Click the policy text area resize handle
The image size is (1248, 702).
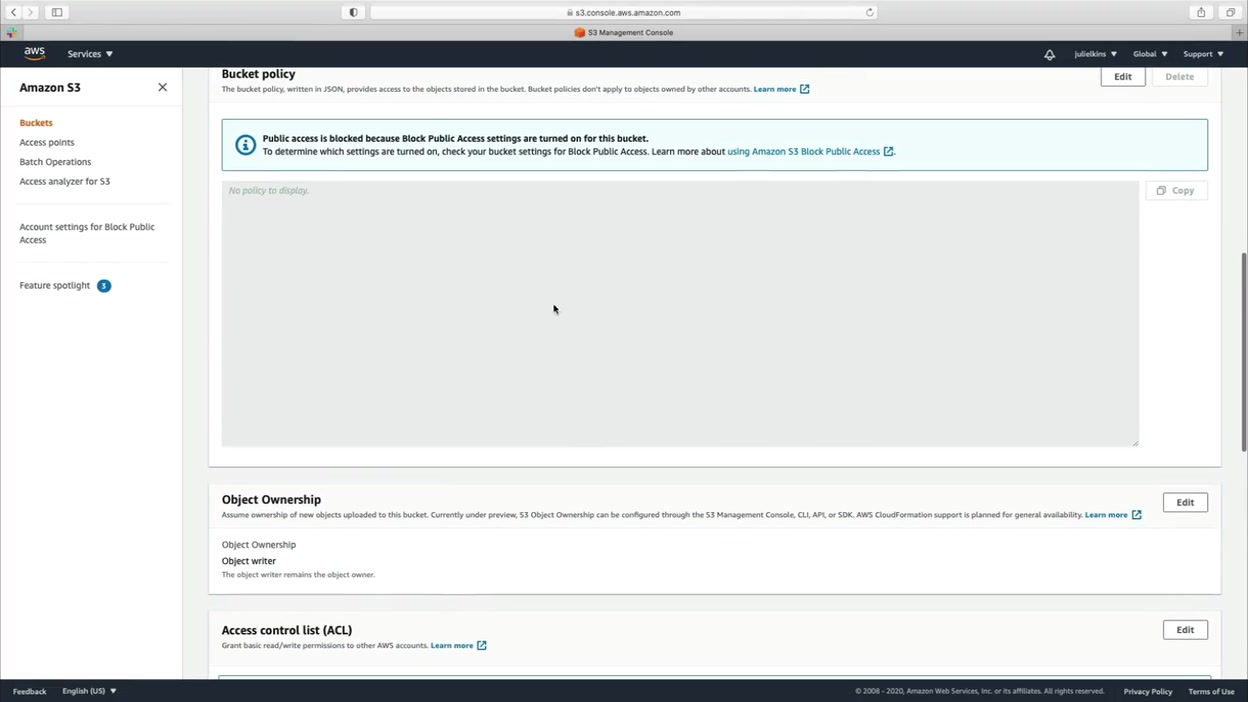pyautogui.click(x=1135, y=443)
